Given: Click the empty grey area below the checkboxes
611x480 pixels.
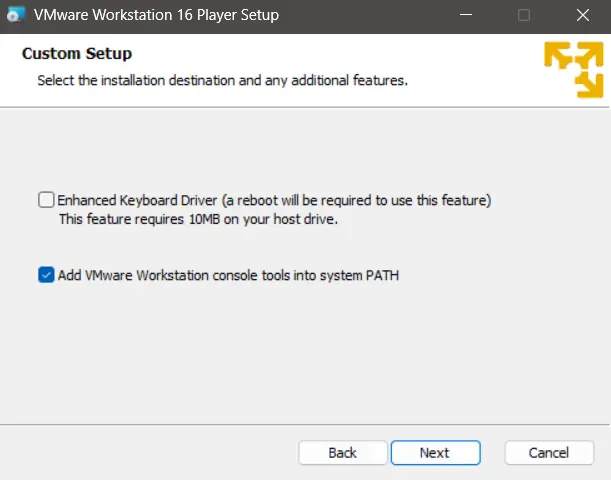Looking at the screenshot, I should tap(300, 360).
